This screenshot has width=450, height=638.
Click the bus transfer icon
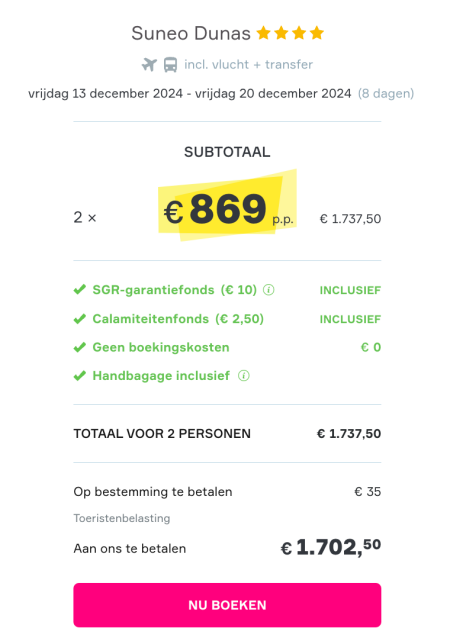tap(170, 65)
